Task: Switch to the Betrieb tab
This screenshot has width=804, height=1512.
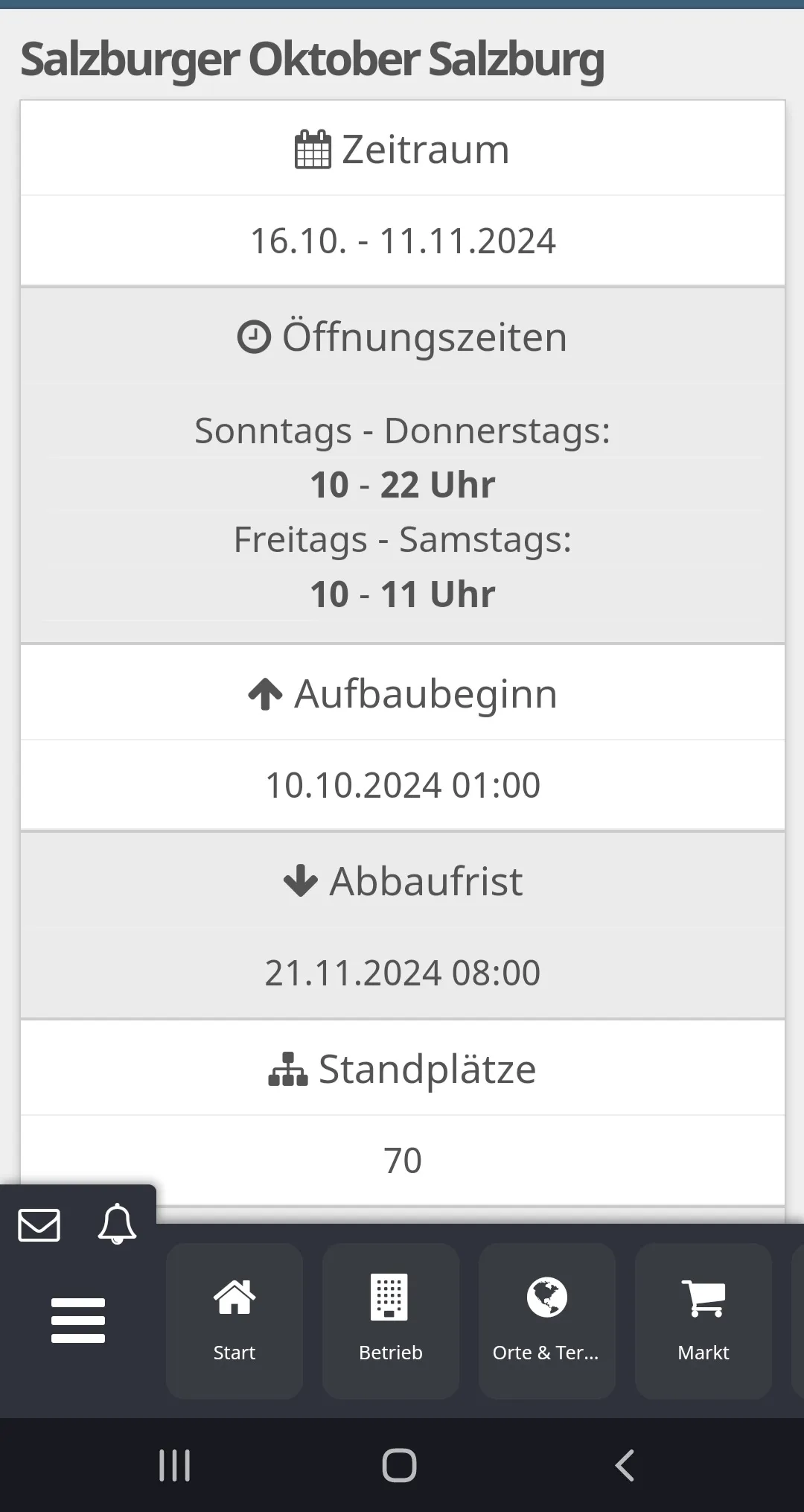Action: pyautogui.click(x=391, y=1321)
